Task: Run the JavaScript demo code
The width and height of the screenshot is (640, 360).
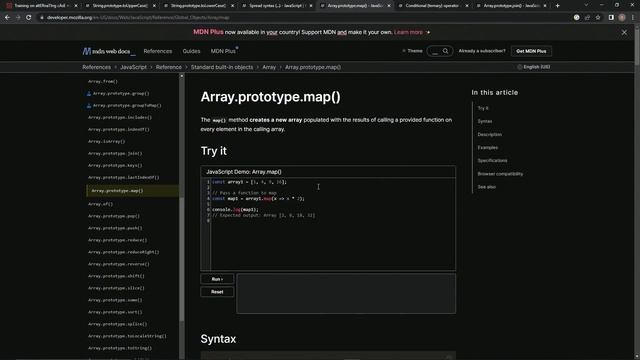Action: point(217,279)
